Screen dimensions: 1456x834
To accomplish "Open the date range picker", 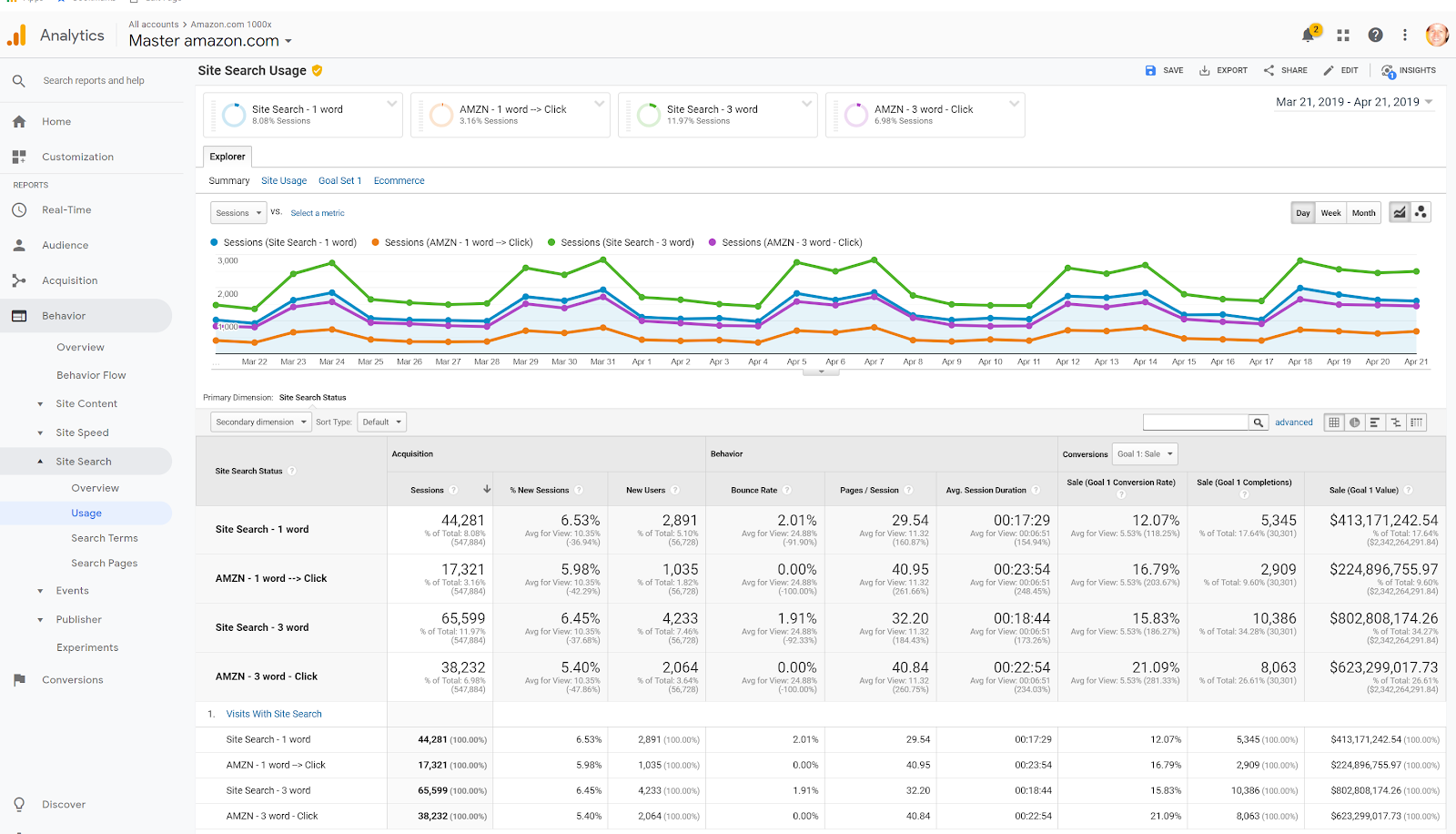I will pos(1354,102).
